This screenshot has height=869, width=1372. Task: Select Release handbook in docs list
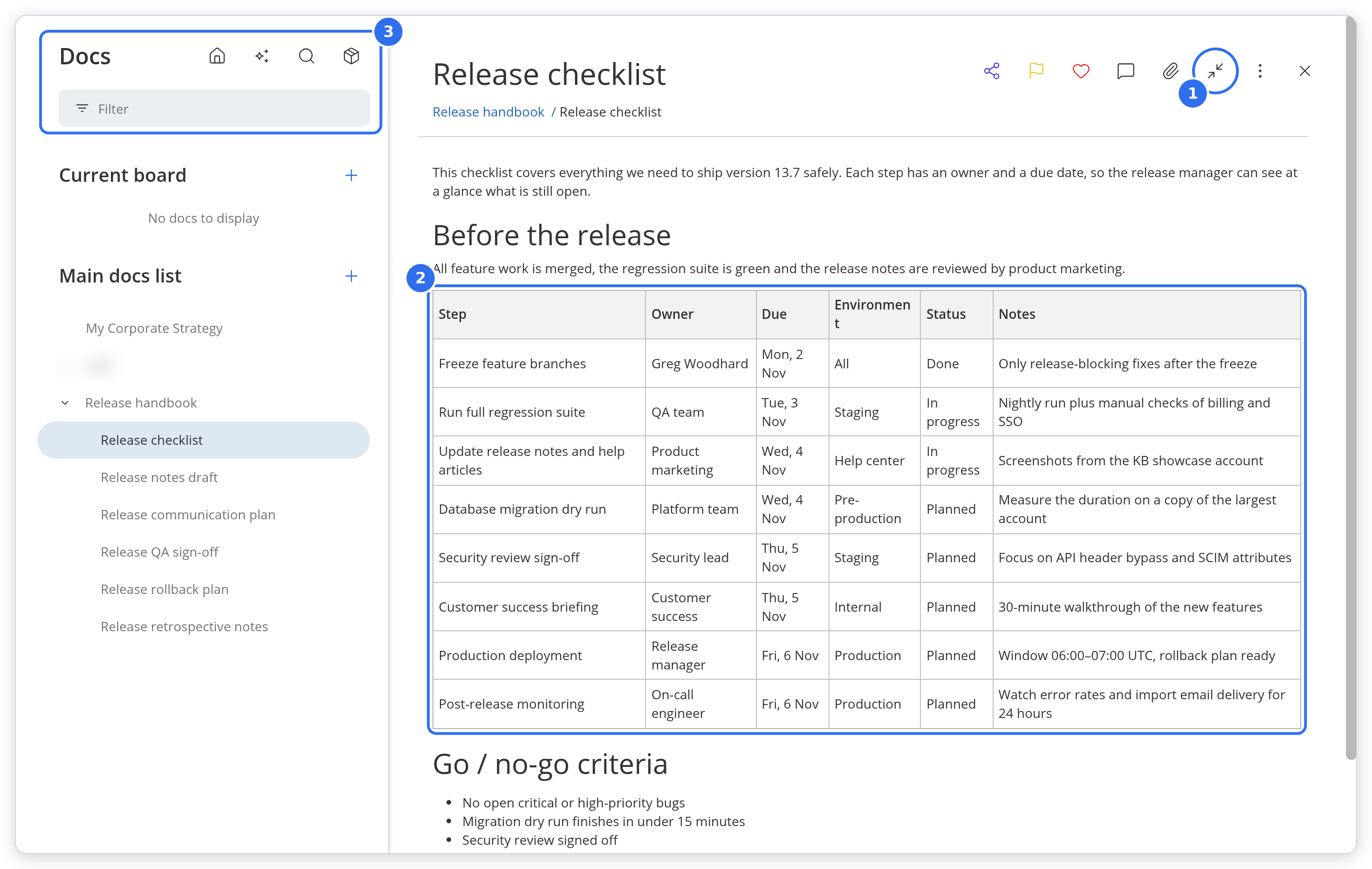pyautogui.click(x=141, y=403)
